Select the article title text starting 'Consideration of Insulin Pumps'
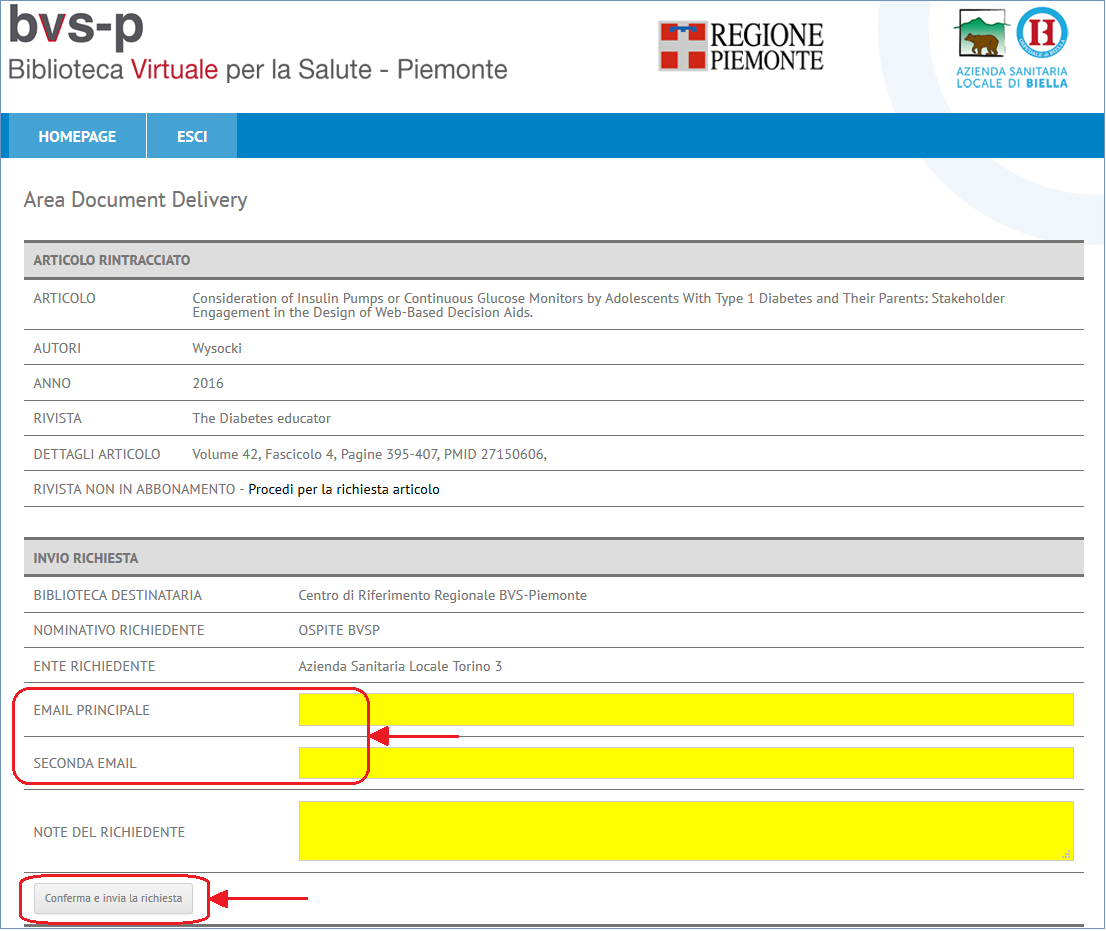The image size is (1106, 931). [x=598, y=305]
